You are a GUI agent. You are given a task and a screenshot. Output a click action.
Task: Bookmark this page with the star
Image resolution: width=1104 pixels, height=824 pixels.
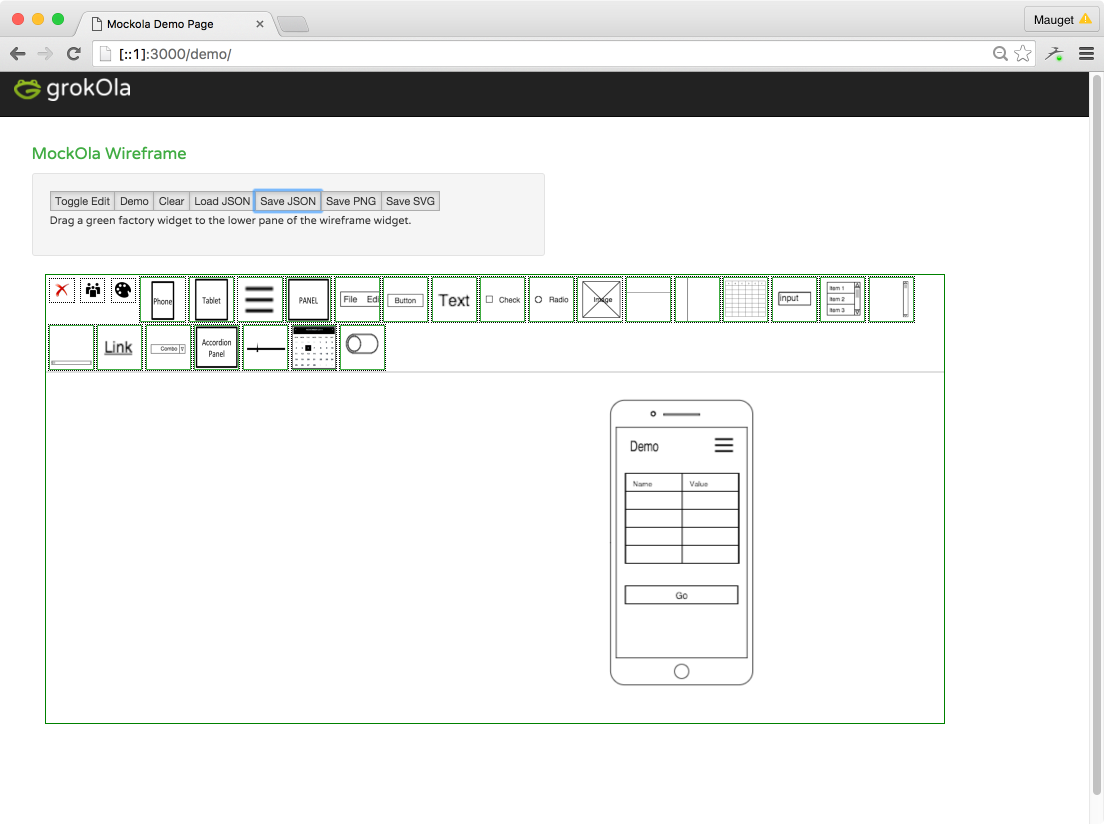tap(1023, 54)
